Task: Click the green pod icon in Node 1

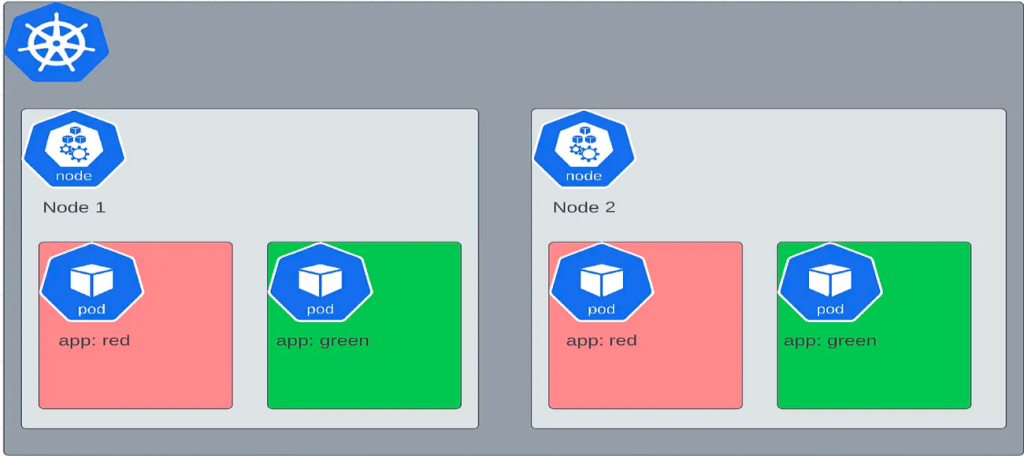Action: (320, 282)
